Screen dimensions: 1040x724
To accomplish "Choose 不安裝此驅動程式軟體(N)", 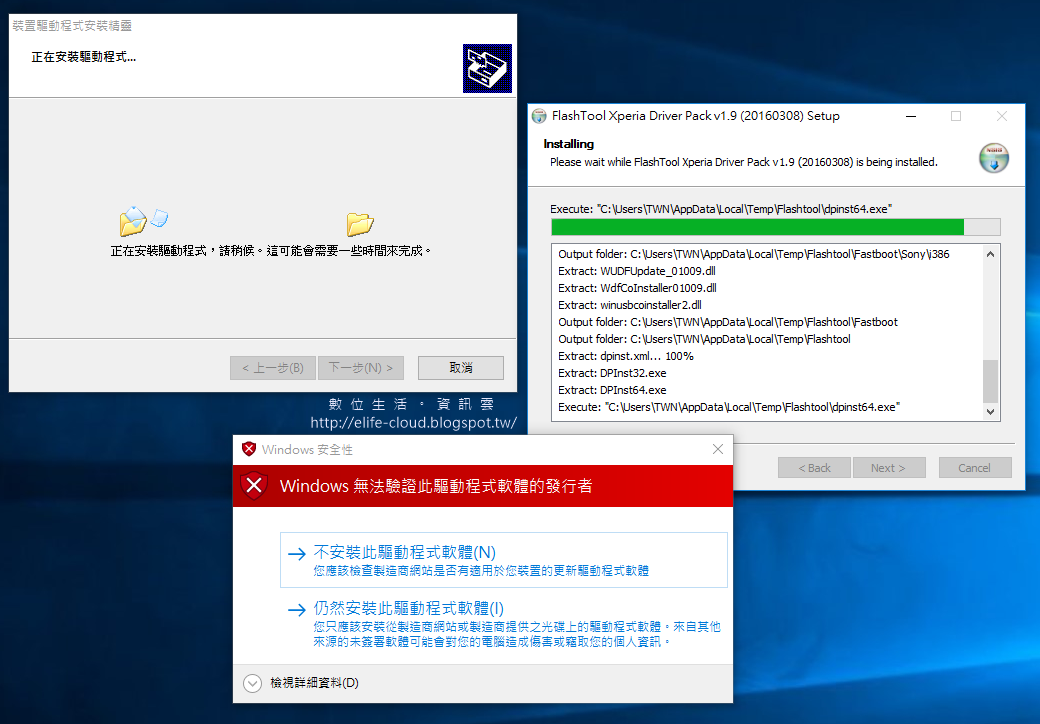I will tap(503, 560).
